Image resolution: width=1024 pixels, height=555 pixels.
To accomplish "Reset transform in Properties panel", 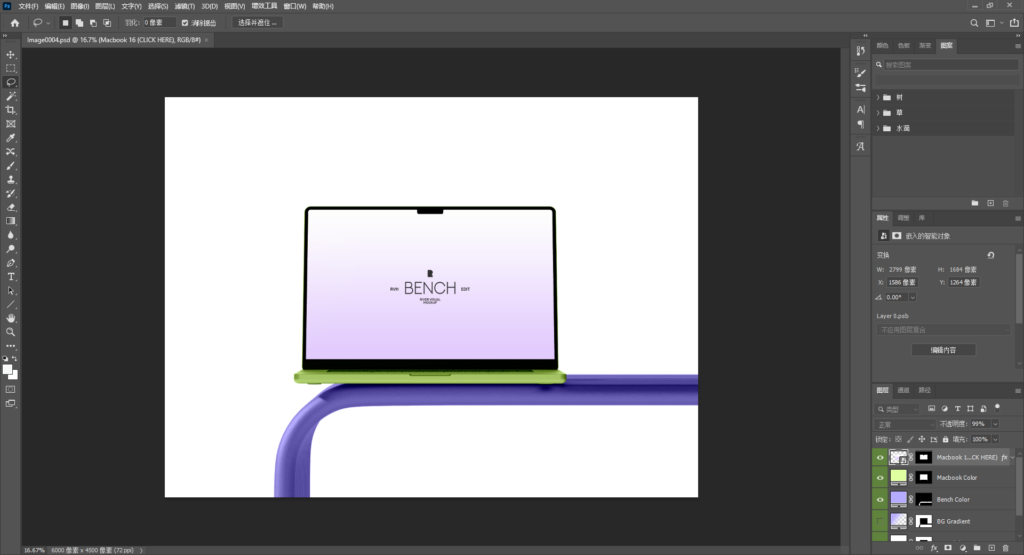I will pyautogui.click(x=991, y=255).
